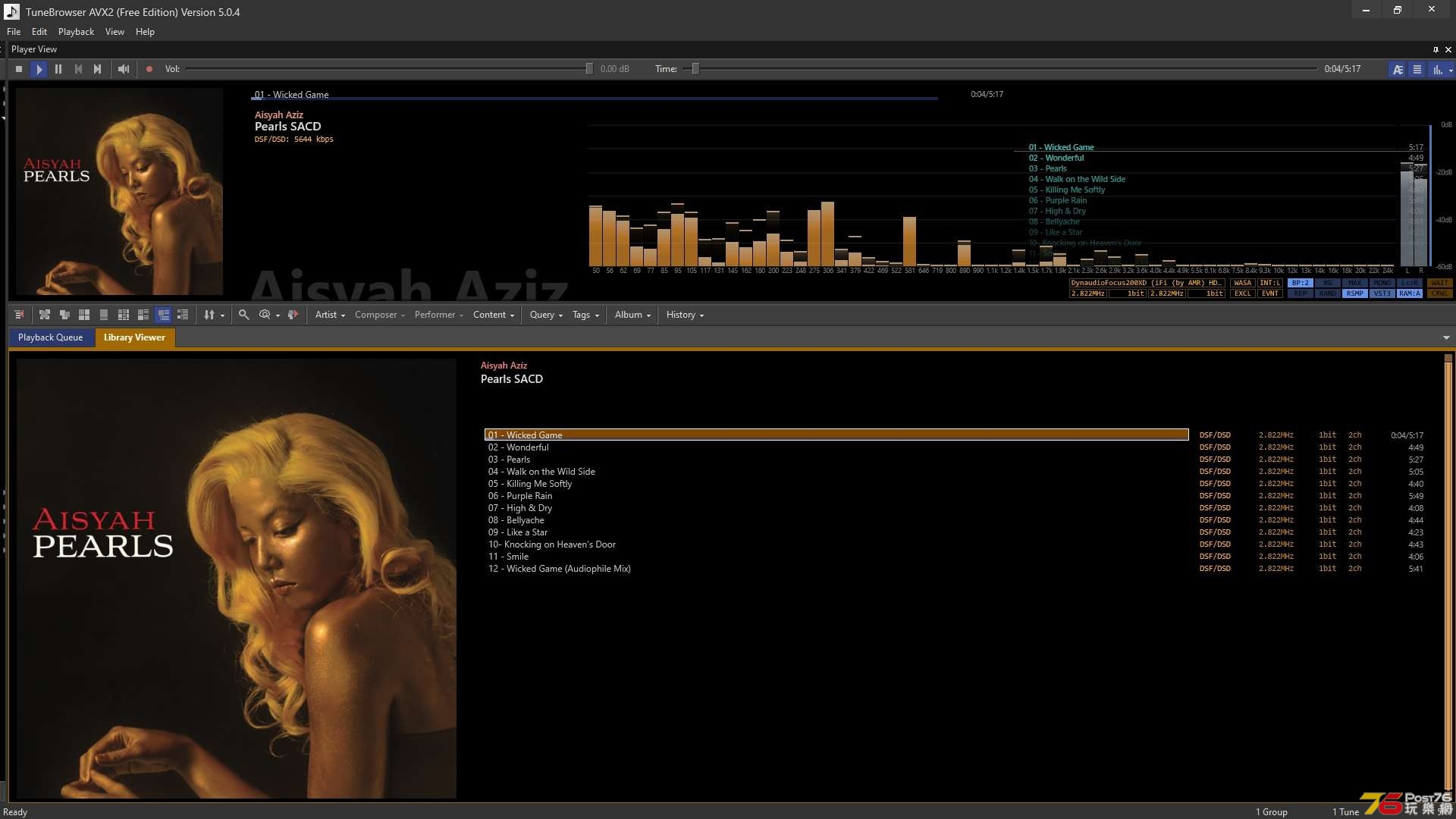Screen dimensions: 1456x819
Task: Select the stacked covers view icon
Action: 64,315
